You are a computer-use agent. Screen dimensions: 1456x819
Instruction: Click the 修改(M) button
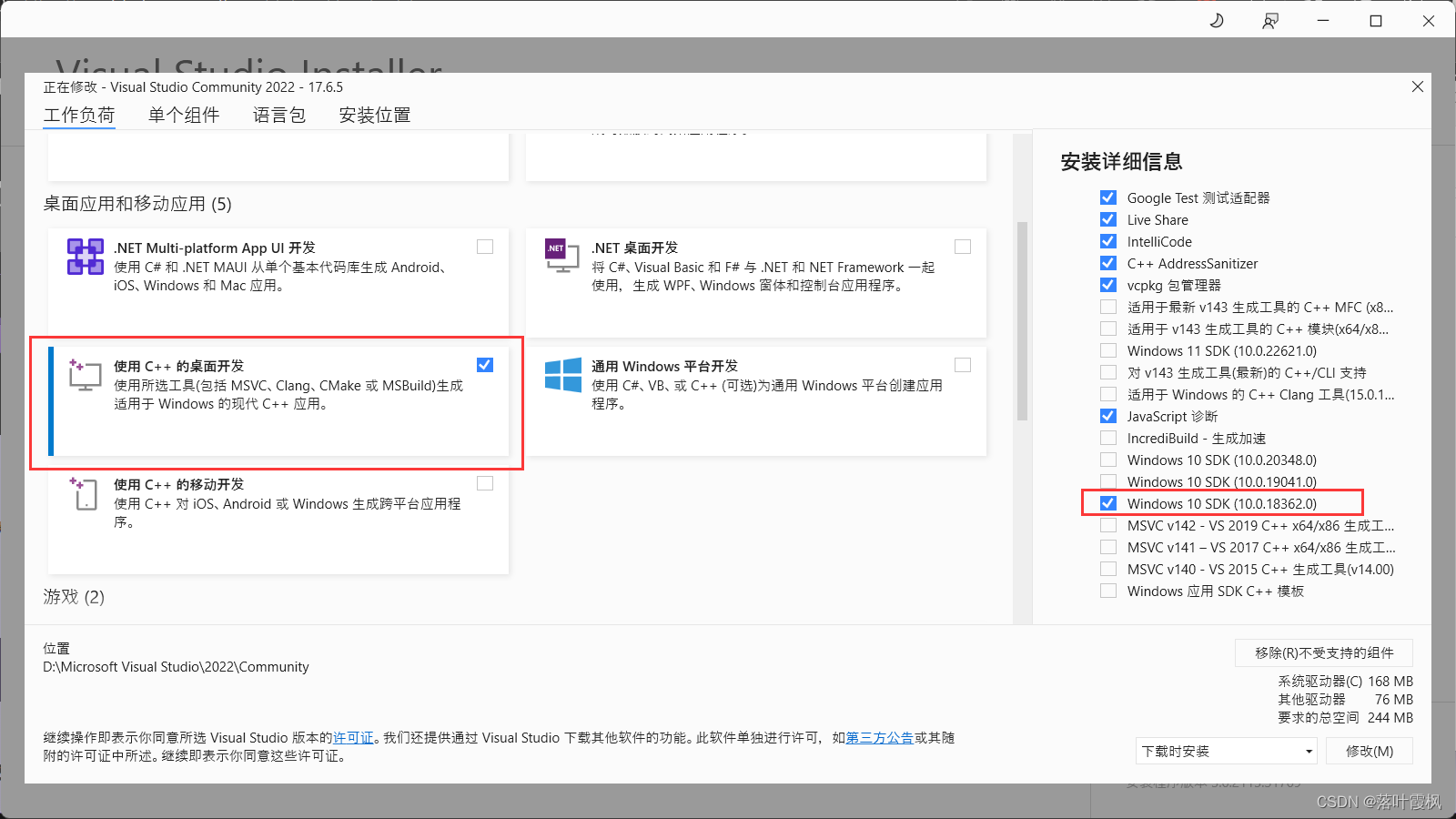pos(1370,751)
